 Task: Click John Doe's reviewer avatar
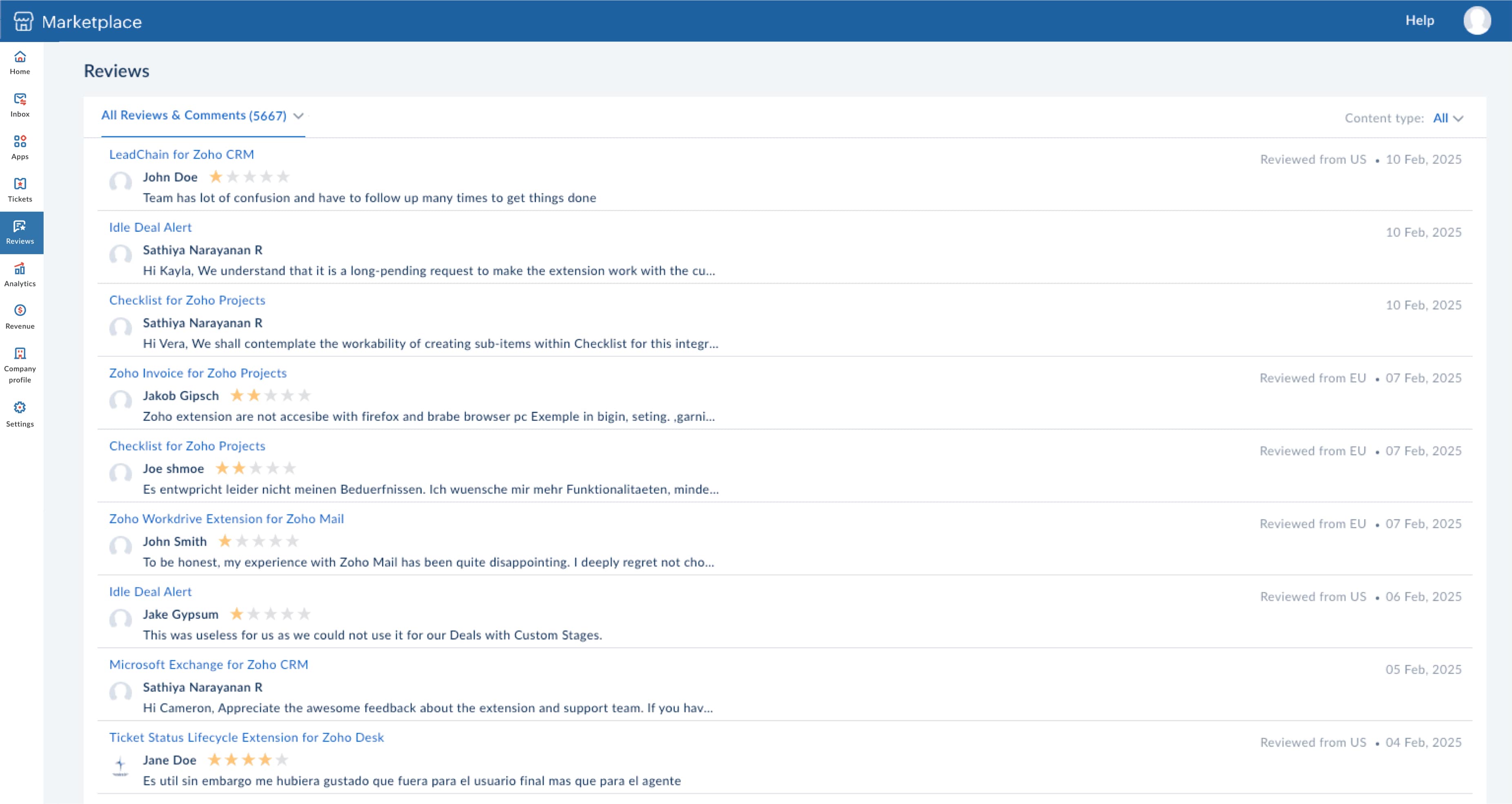[x=120, y=182]
